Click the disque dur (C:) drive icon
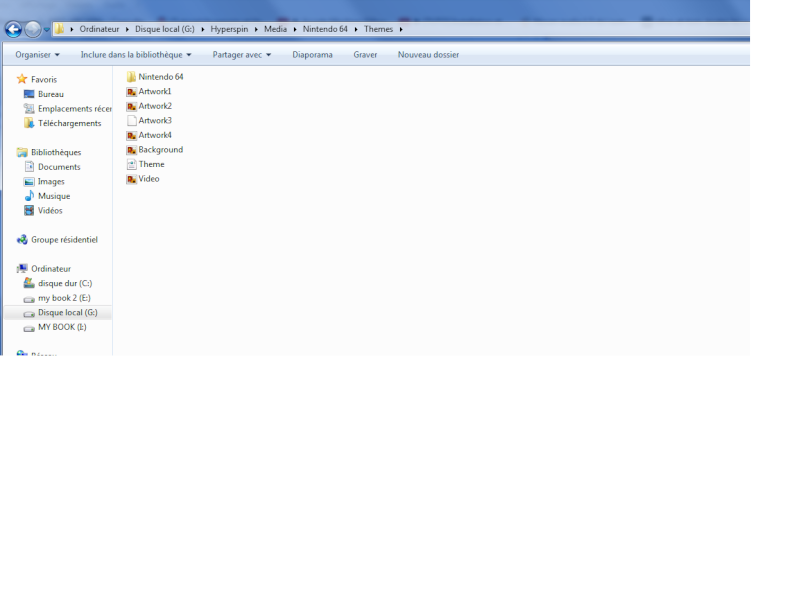The width and height of the screenshot is (800, 605). [x=29, y=283]
